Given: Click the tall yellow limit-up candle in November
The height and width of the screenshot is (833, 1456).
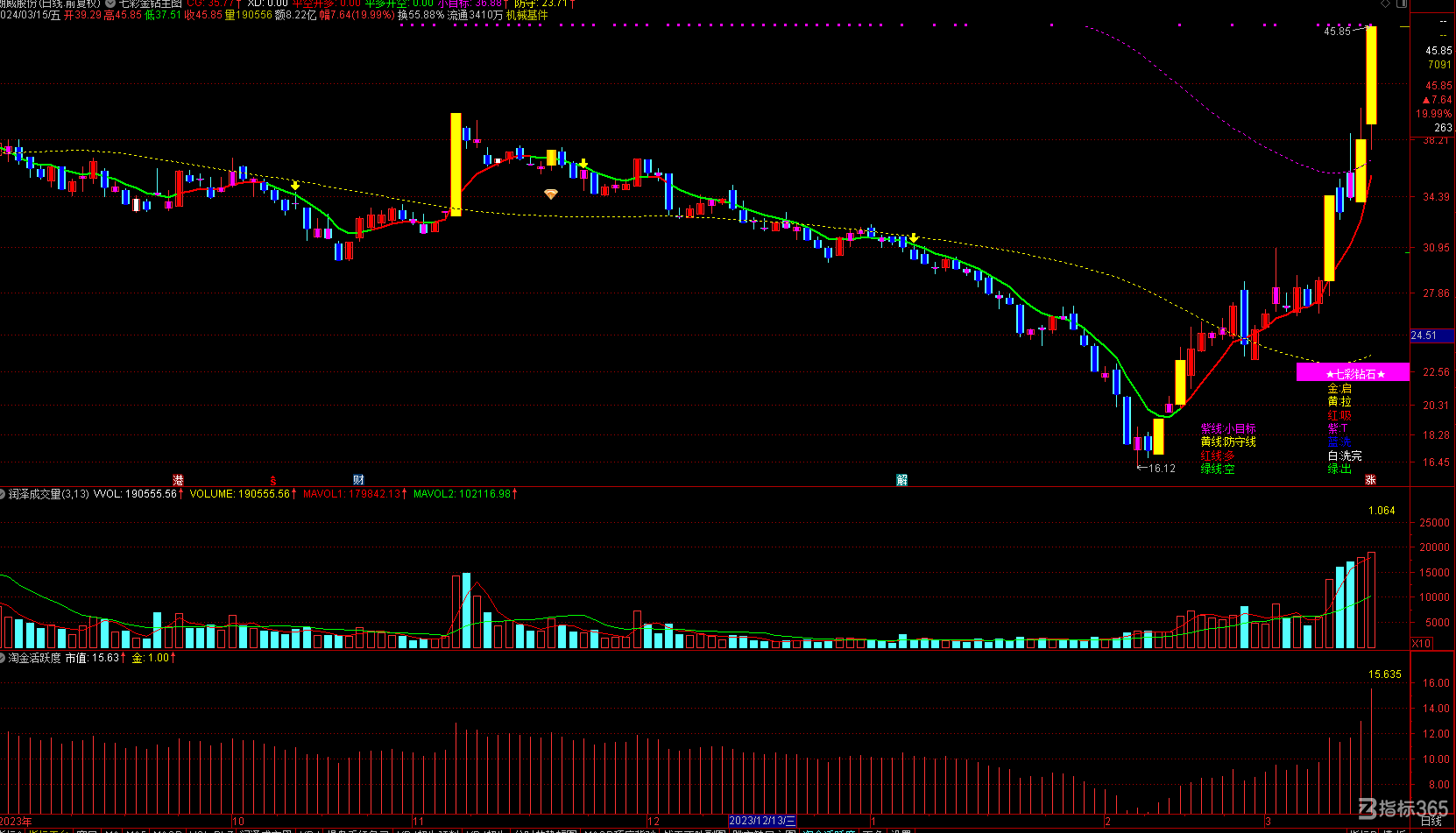Looking at the screenshot, I should click(456, 165).
